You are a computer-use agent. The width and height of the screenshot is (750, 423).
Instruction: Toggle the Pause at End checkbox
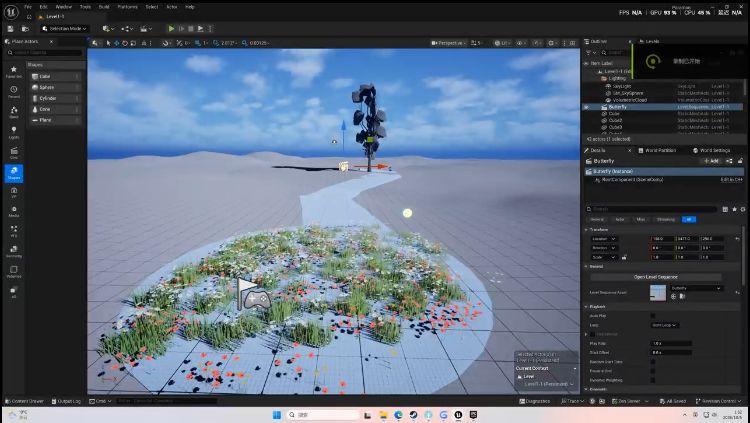(x=653, y=371)
